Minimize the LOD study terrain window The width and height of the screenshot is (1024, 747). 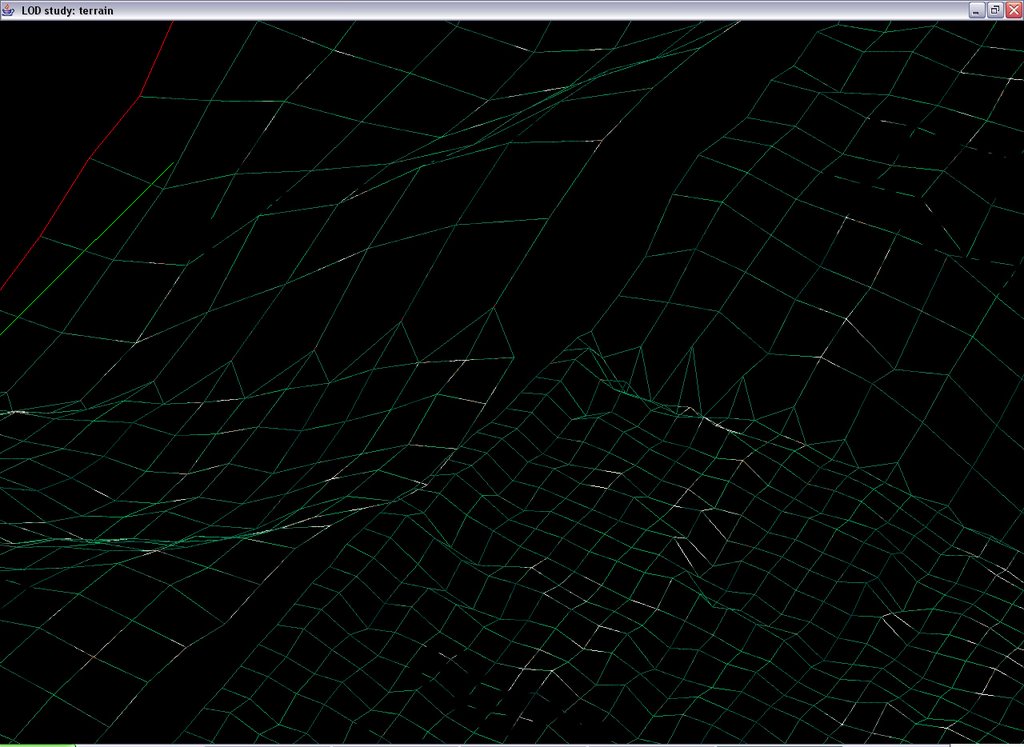977,10
